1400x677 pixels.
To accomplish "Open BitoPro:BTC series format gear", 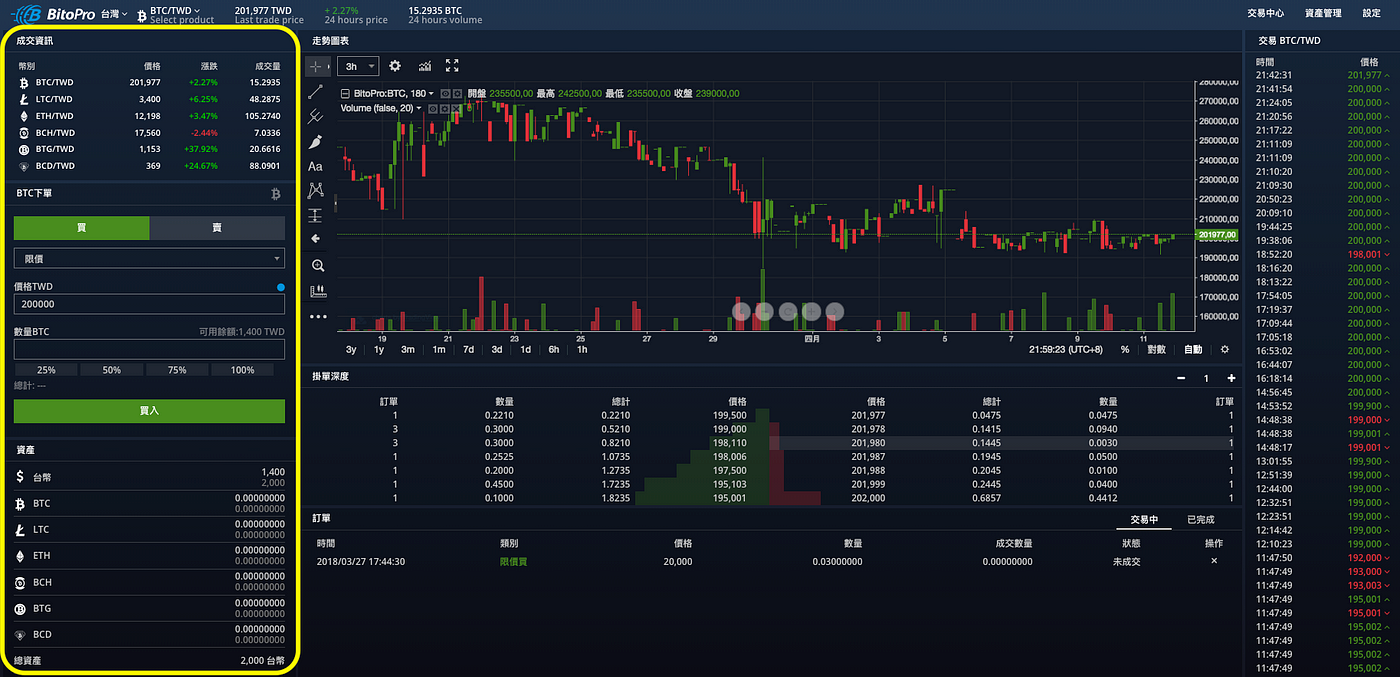I will coord(457,93).
